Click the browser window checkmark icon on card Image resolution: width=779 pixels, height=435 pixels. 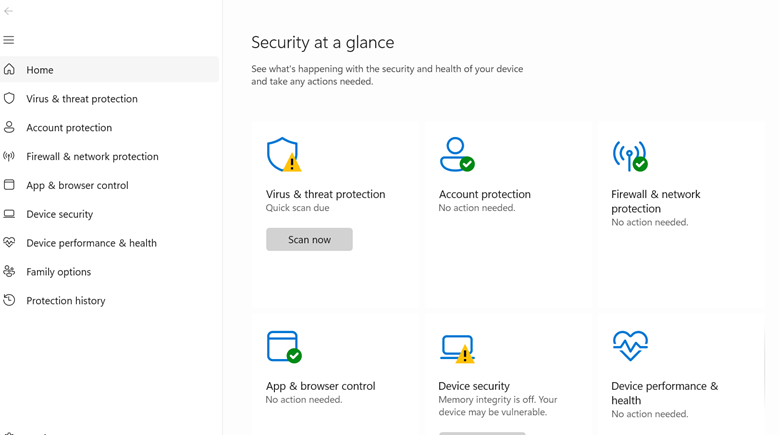click(x=284, y=347)
